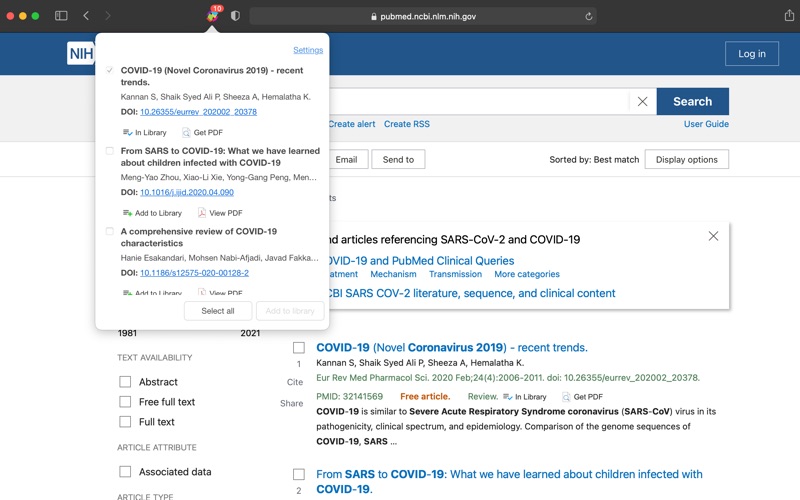
Task: Click the year 2021 timeline label
Action: [250, 333]
